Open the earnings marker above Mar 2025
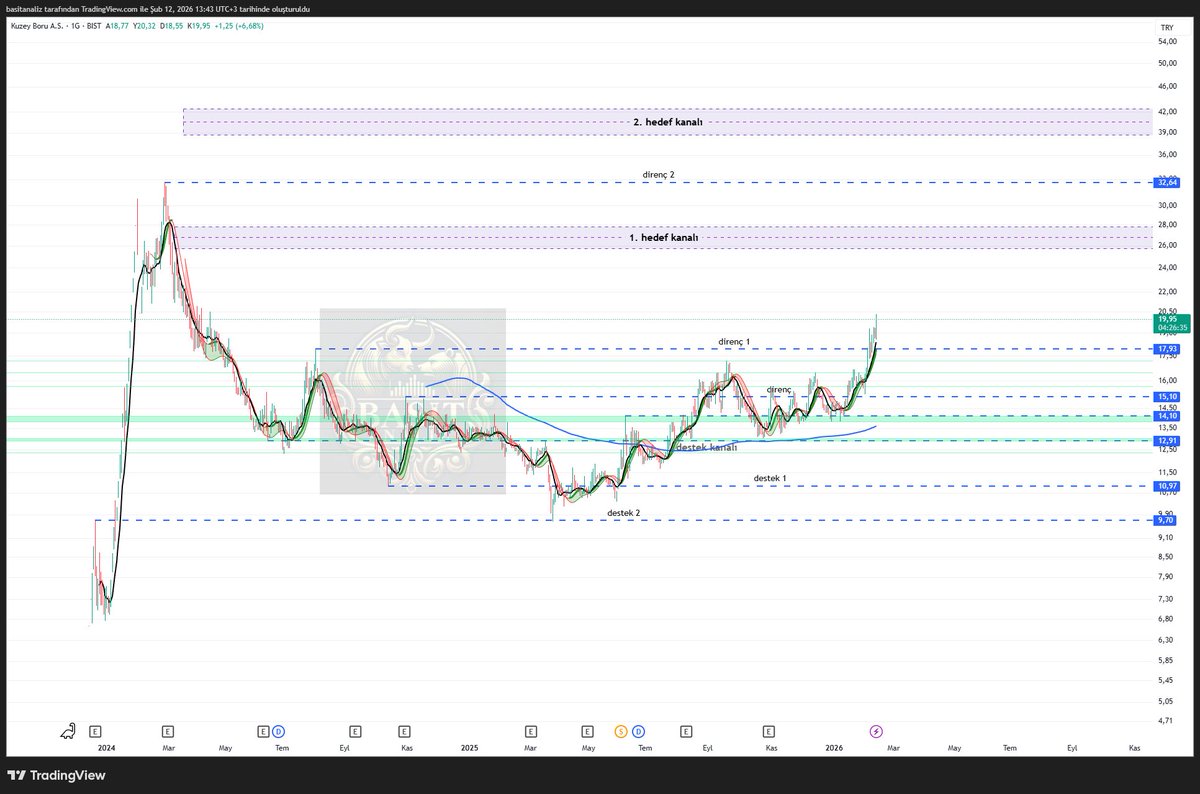The height and width of the screenshot is (794, 1200). click(531, 732)
